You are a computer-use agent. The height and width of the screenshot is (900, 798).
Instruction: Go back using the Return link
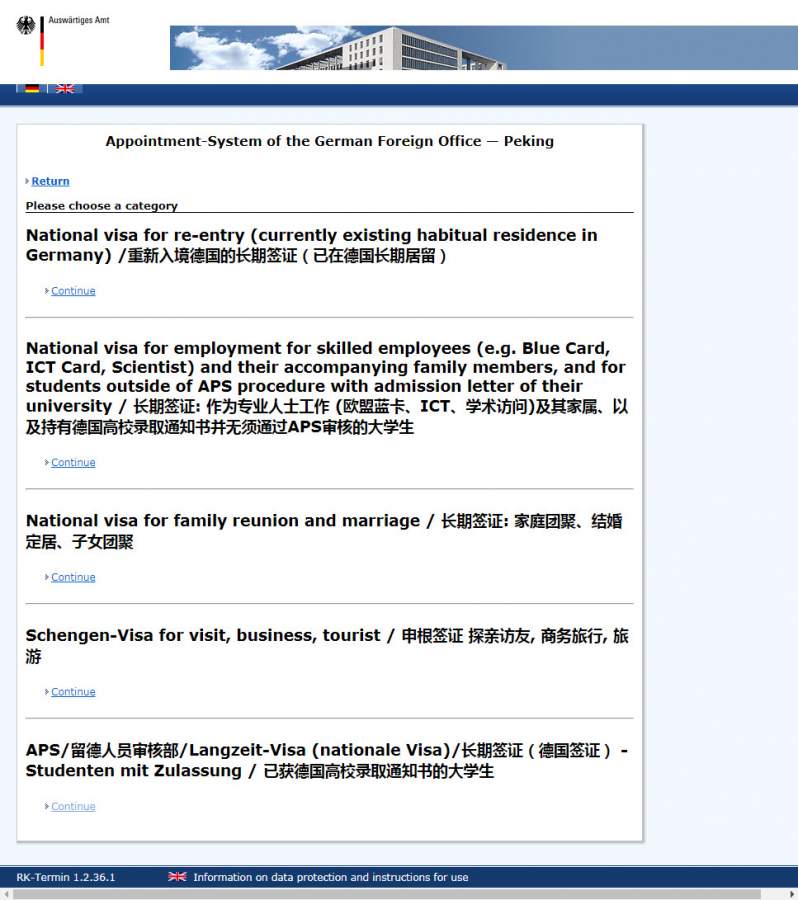[x=50, y=181]
